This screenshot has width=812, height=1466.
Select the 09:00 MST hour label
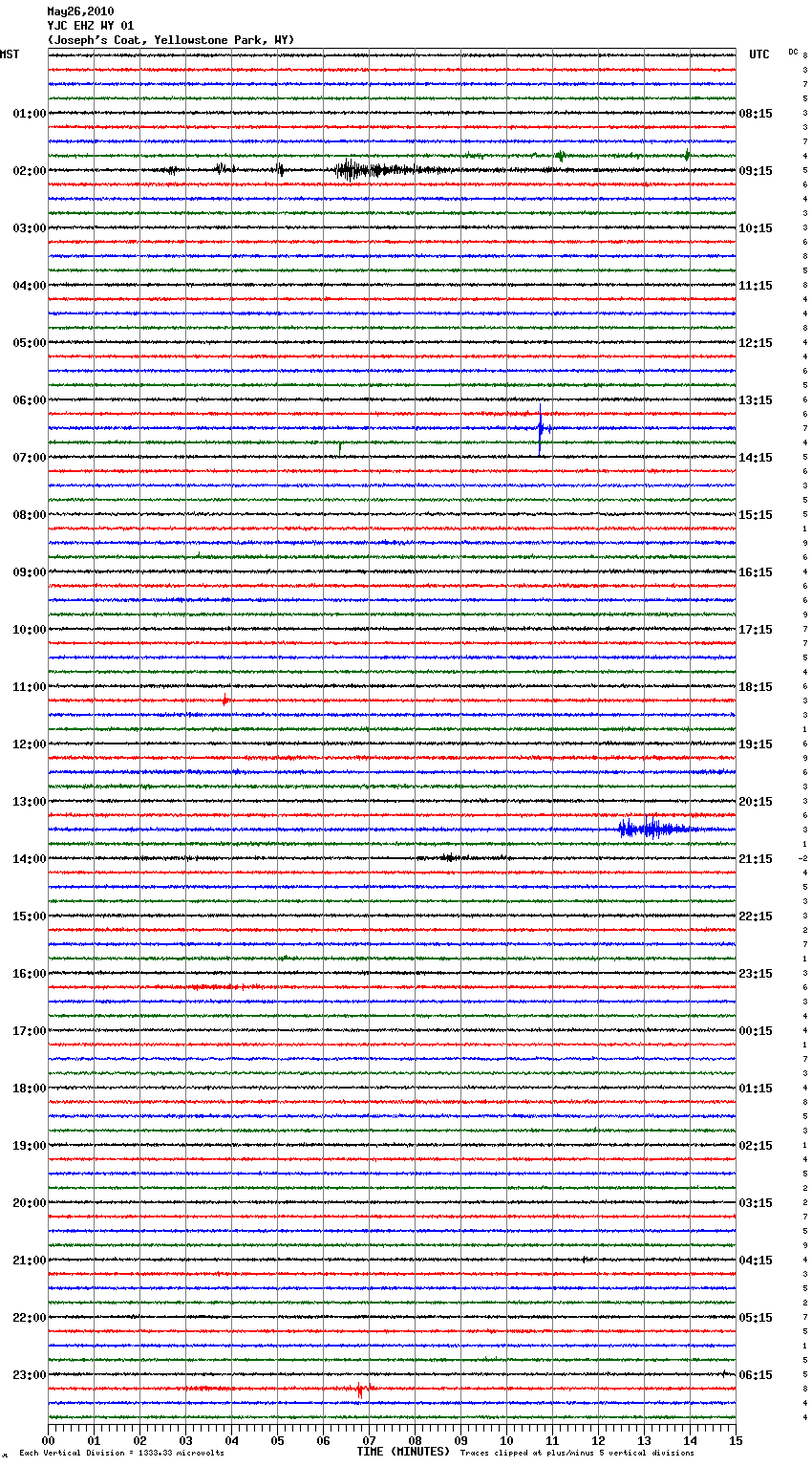click(x=30, y=572)
